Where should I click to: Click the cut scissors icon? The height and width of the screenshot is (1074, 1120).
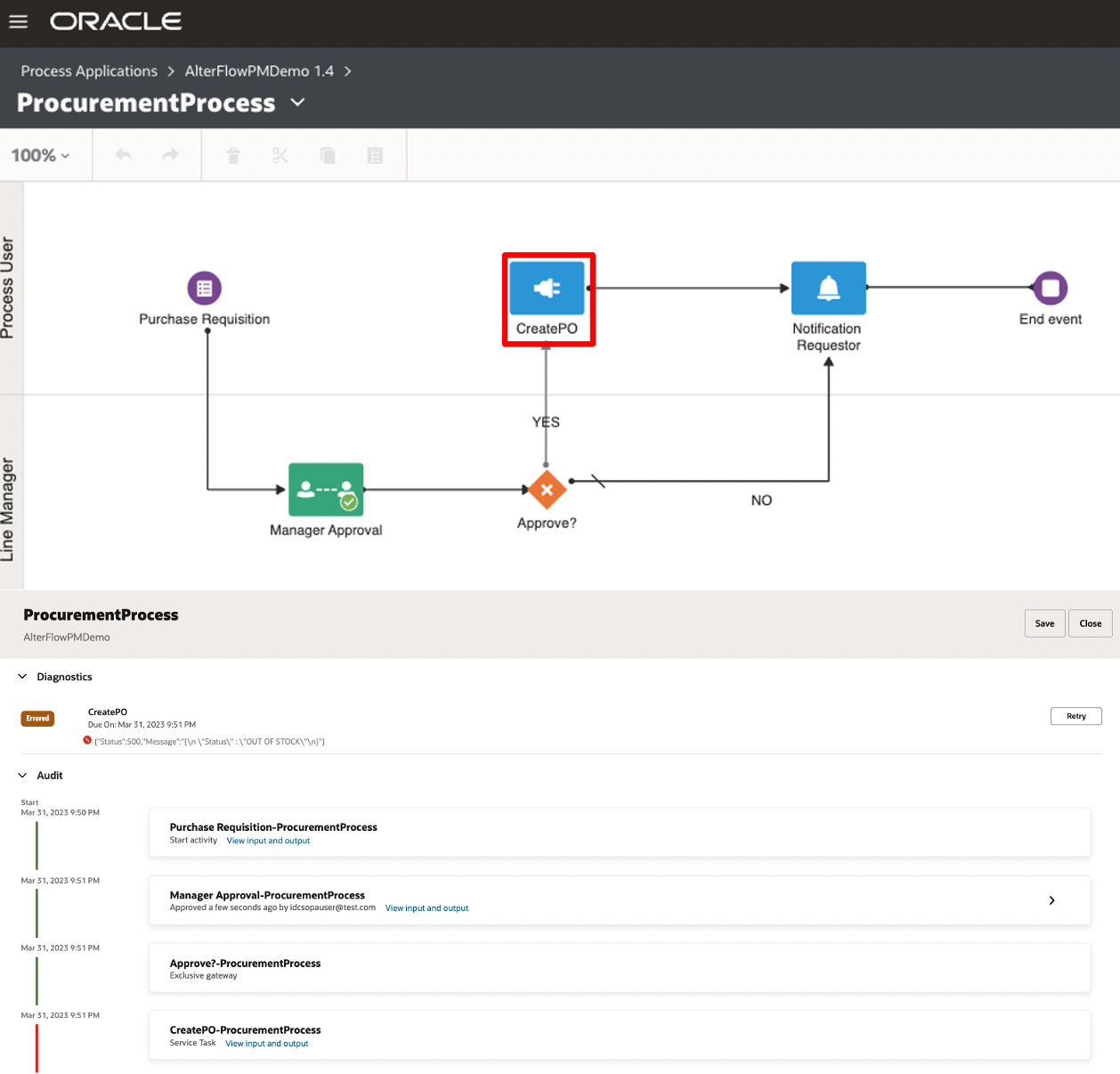[280, 156]
